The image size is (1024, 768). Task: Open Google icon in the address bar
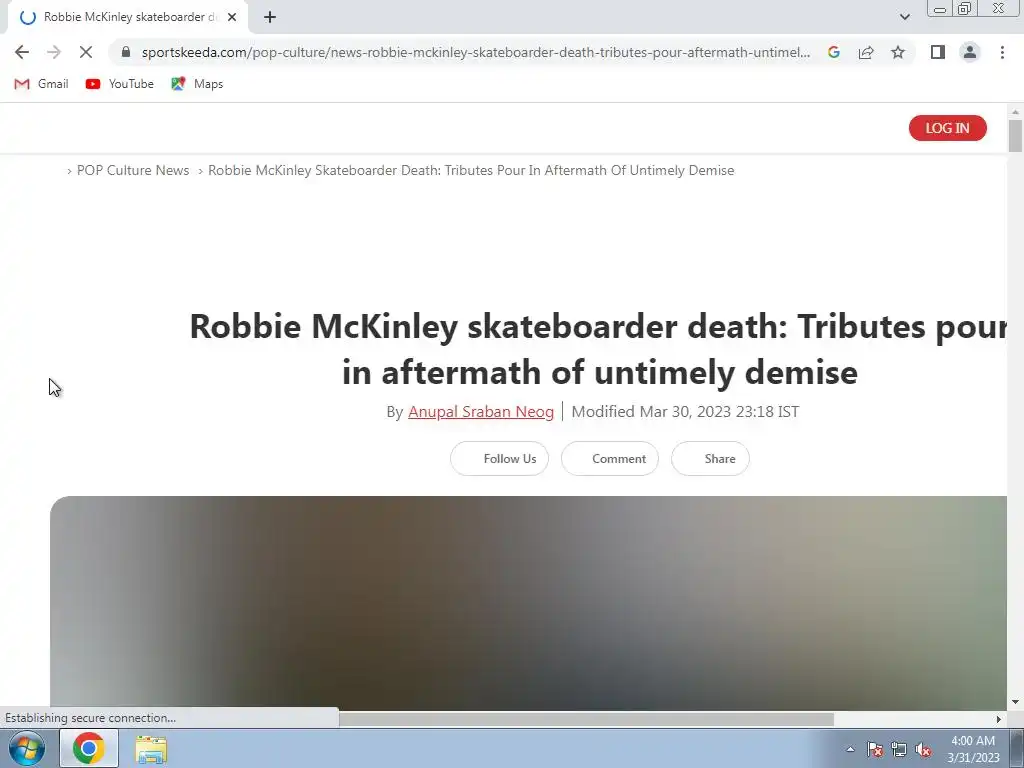coord(834,52)
